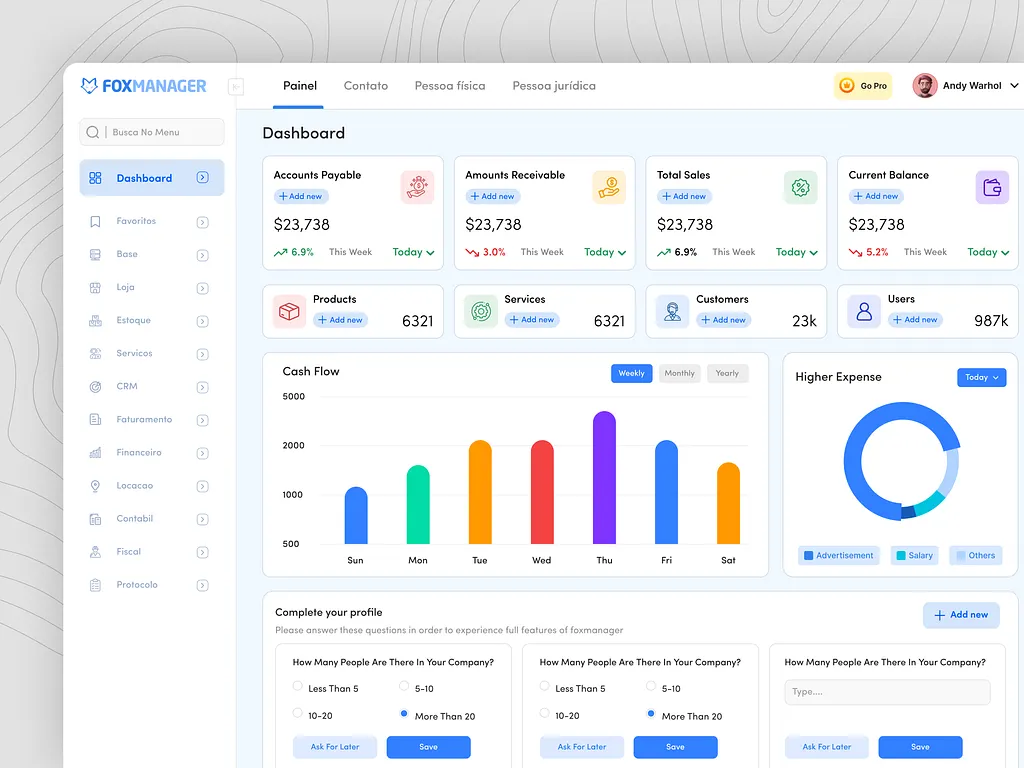
Task: Click the Go Pro button
Action: [x=863, y=86]
